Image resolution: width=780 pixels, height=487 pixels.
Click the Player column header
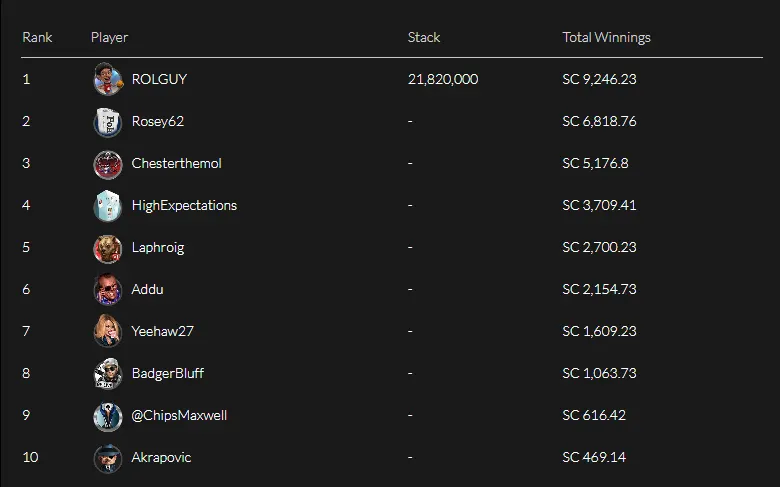click(109, 37)
